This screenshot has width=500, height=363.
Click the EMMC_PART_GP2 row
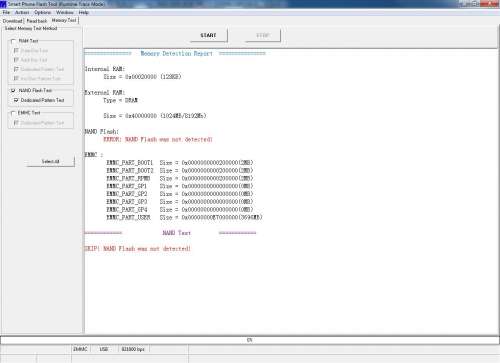[180, 194]
